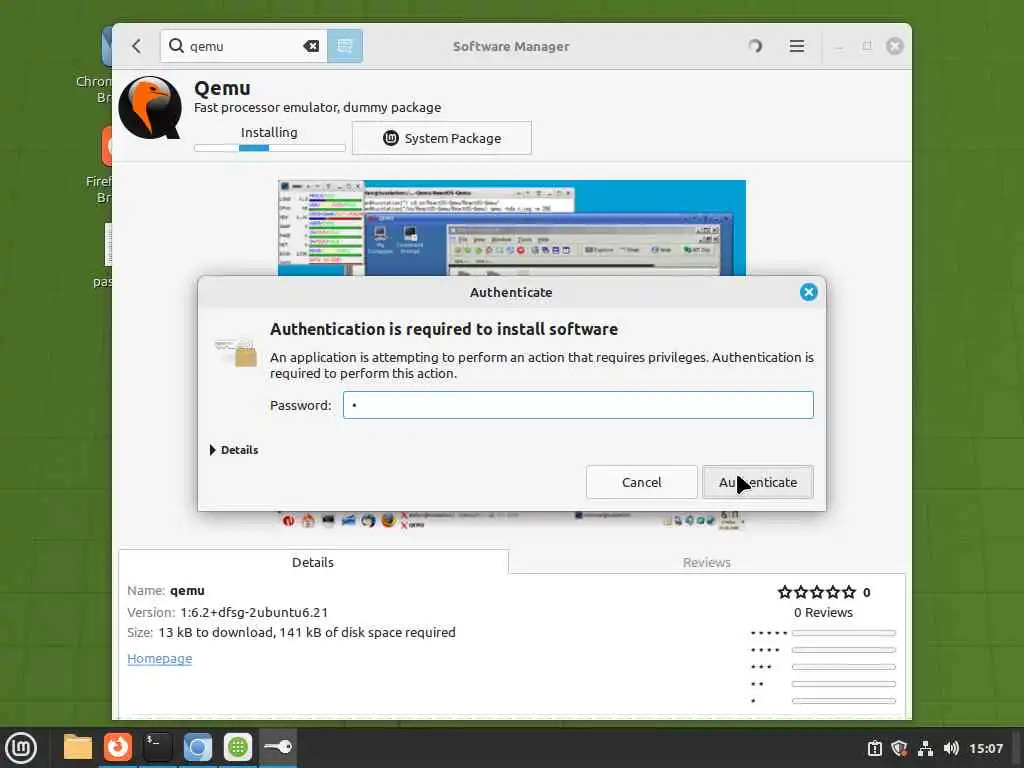Focus the Password input field
Image resolution: width=1024 pixels, height=768 pixels.
tap(578, 405)
